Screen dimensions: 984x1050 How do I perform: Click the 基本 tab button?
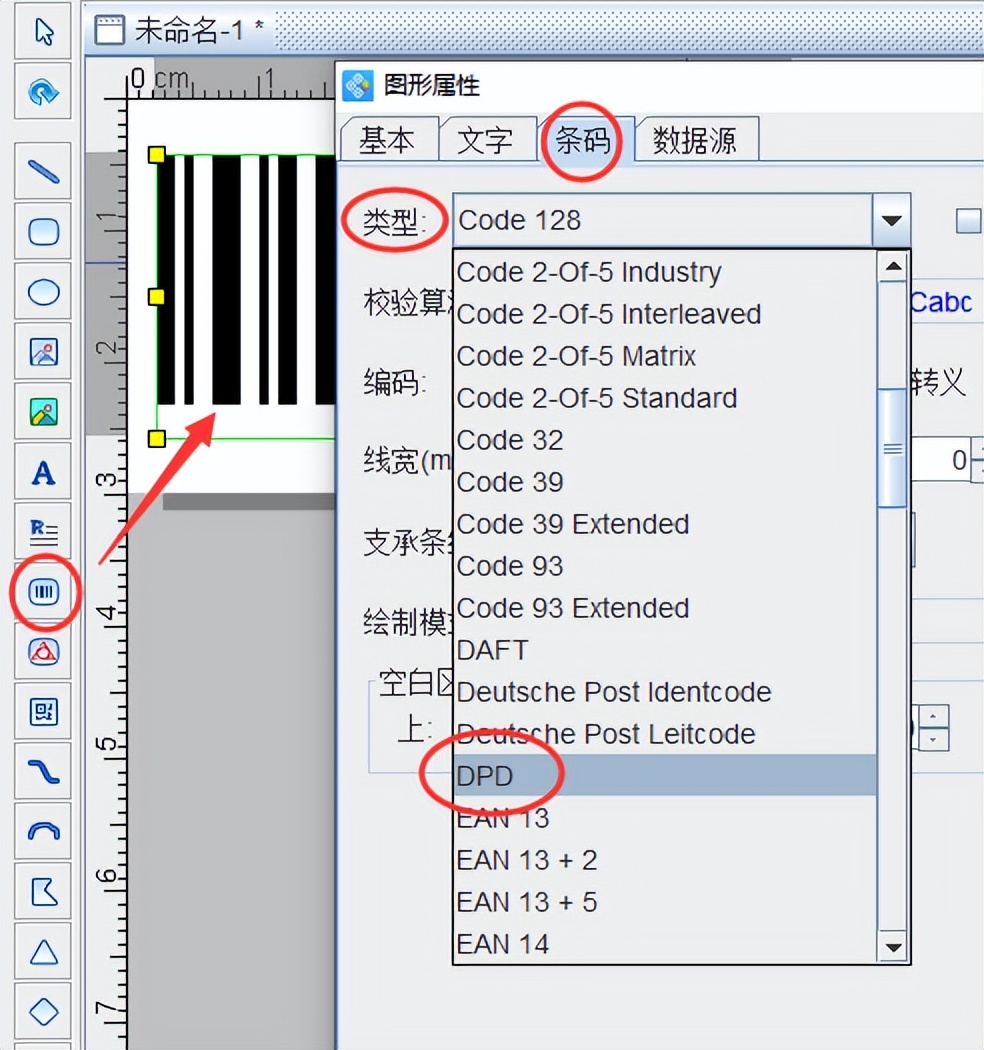(388, 140)
